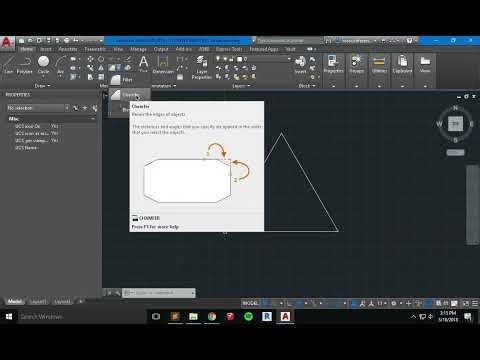Select the Arc tool

point(60,65)
